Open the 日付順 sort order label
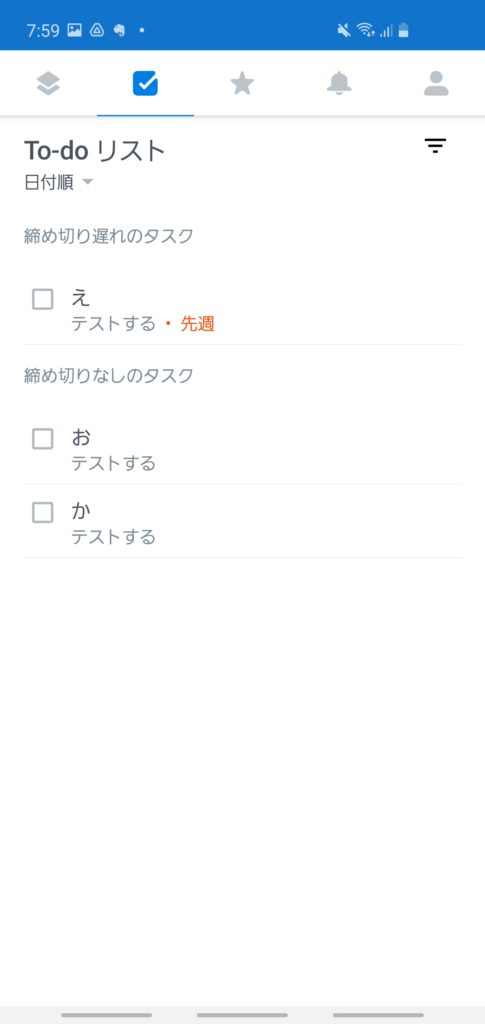The image size is (485, 1024). pyautogui.click(x=49, y=182)
